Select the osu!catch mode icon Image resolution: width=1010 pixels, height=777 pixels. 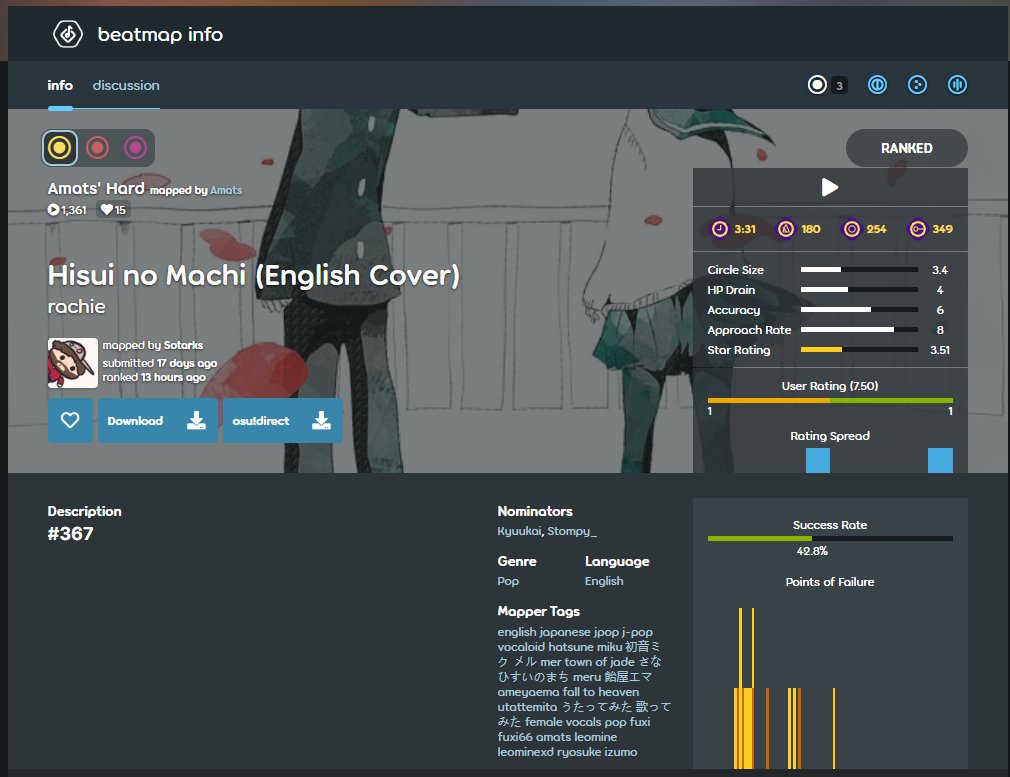[917, 85]
